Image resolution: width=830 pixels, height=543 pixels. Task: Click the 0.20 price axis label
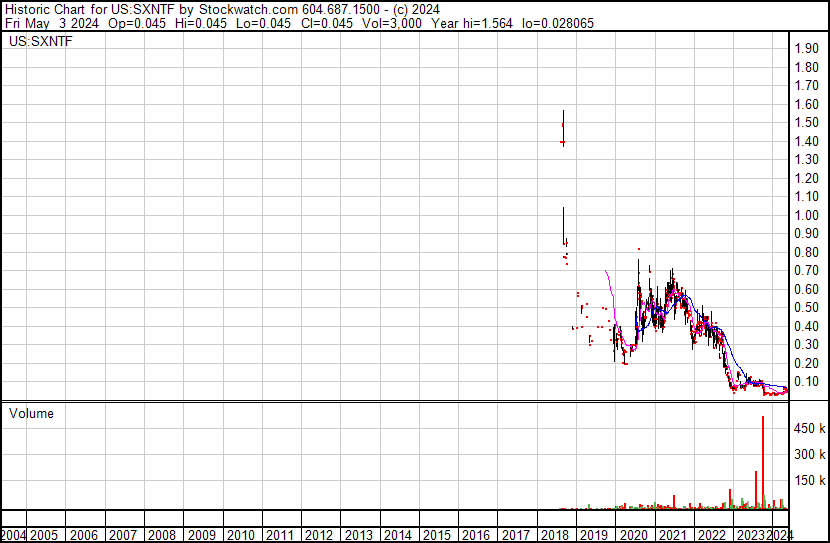coord(806,363)
